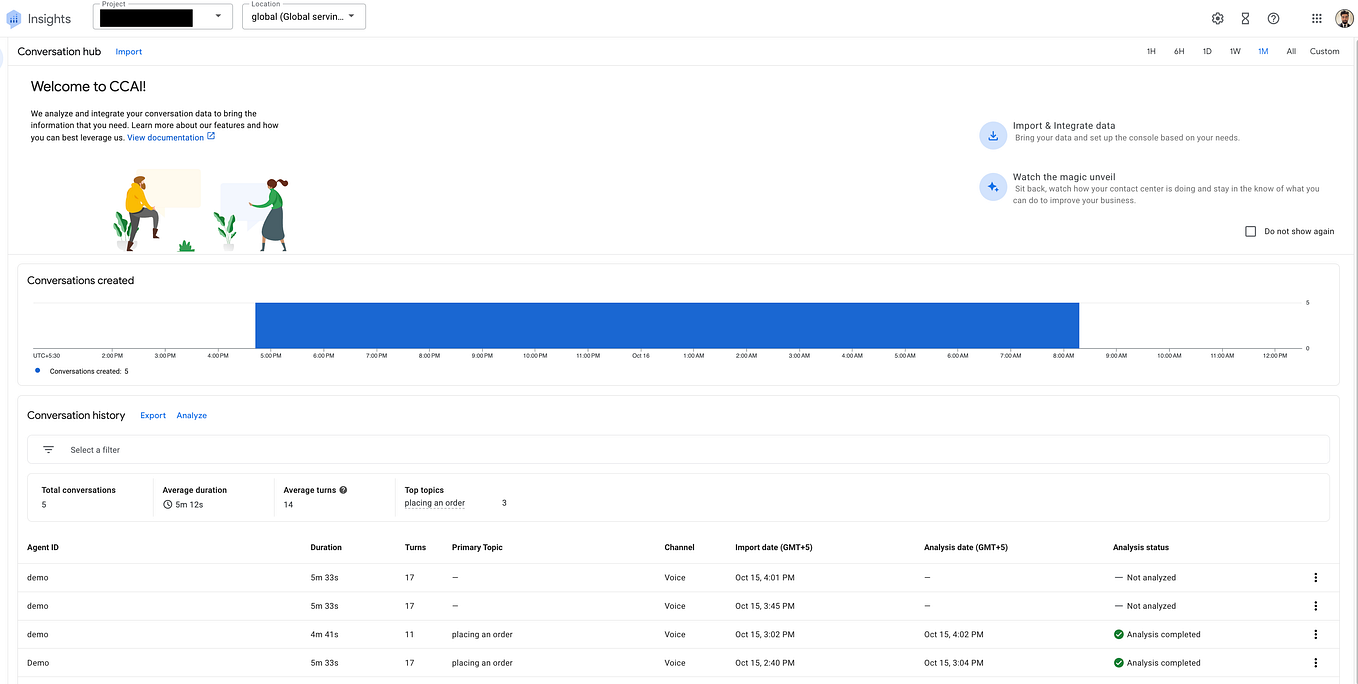
Task: Switch time range to 1W
Action: [1234, 50]
